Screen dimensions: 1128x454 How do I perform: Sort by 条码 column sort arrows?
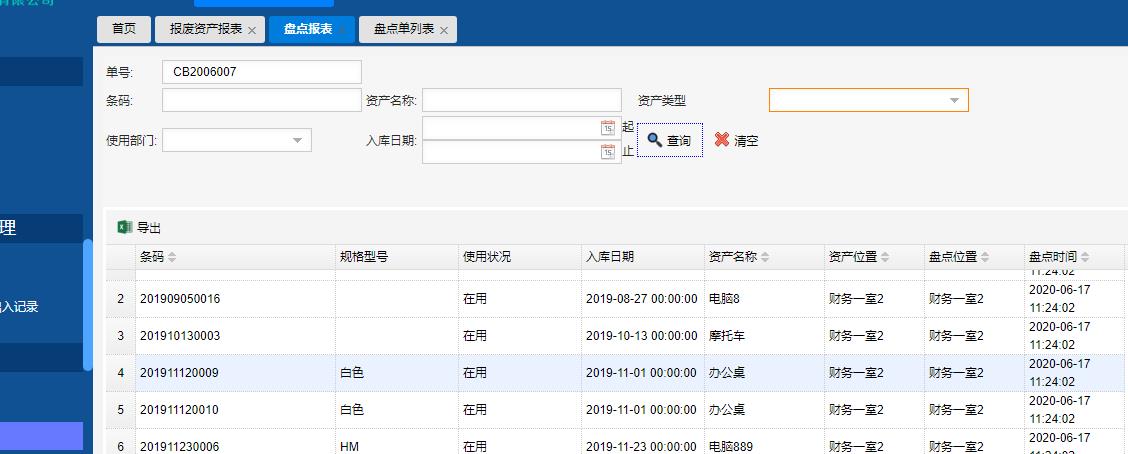coord(172,258)
